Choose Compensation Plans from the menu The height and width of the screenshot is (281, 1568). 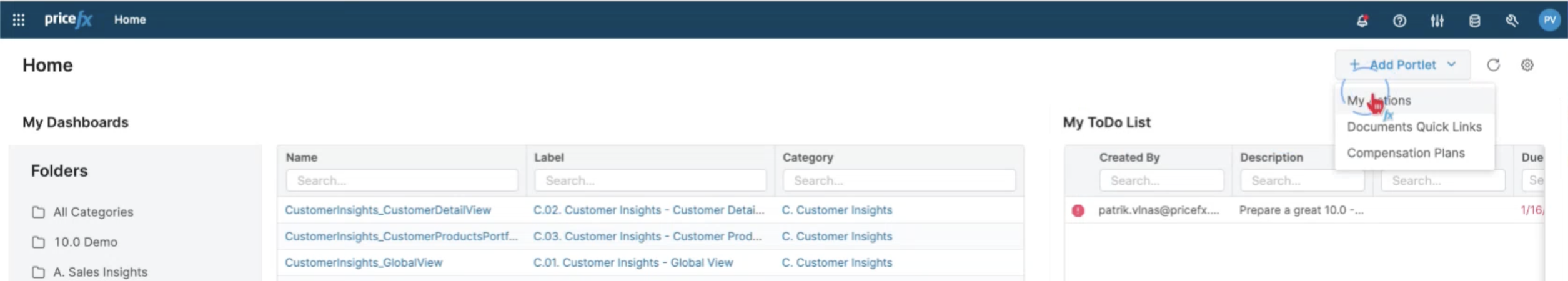[x=1406, y=153]
